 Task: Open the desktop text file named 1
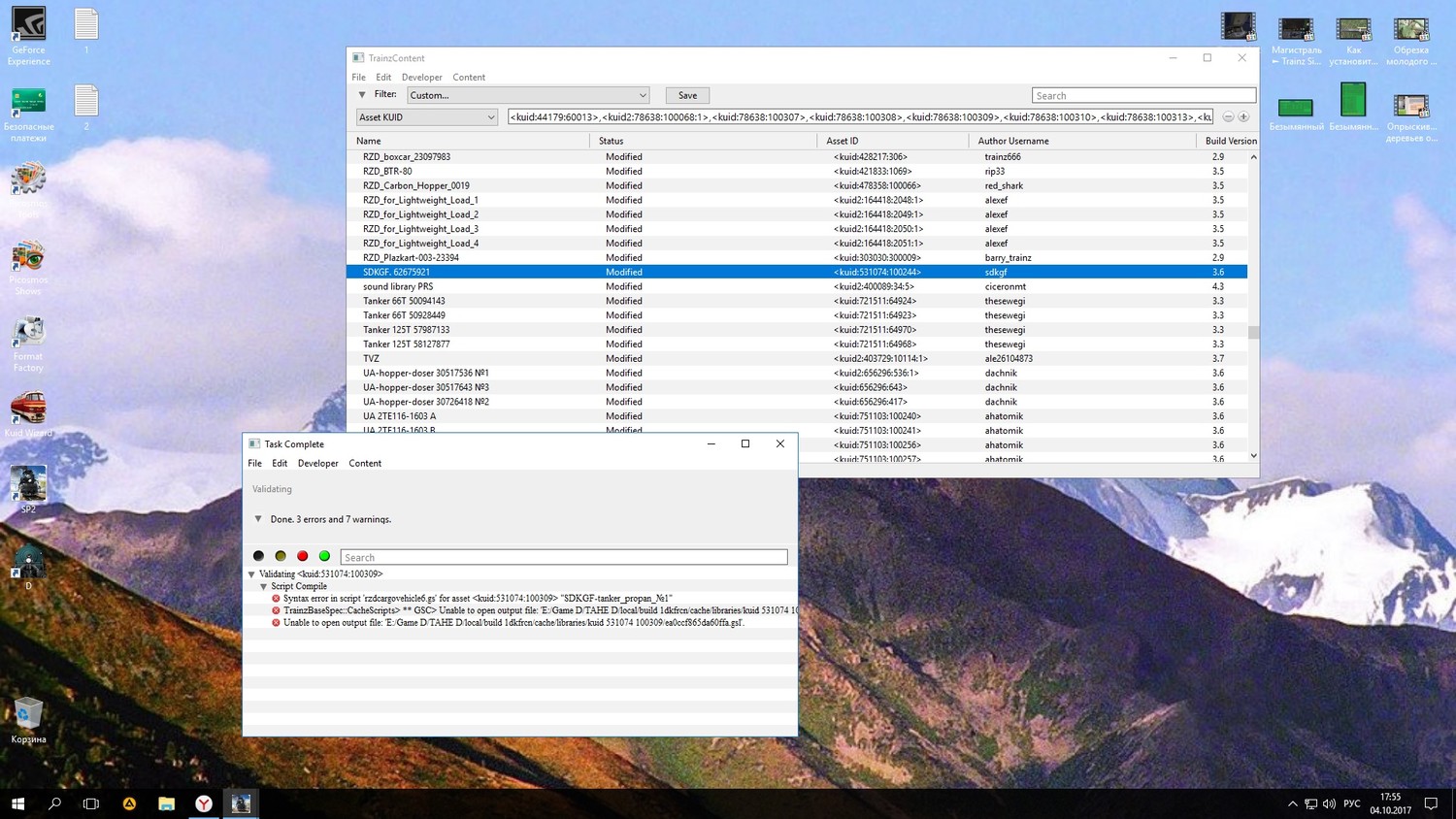tap(86, 31)
